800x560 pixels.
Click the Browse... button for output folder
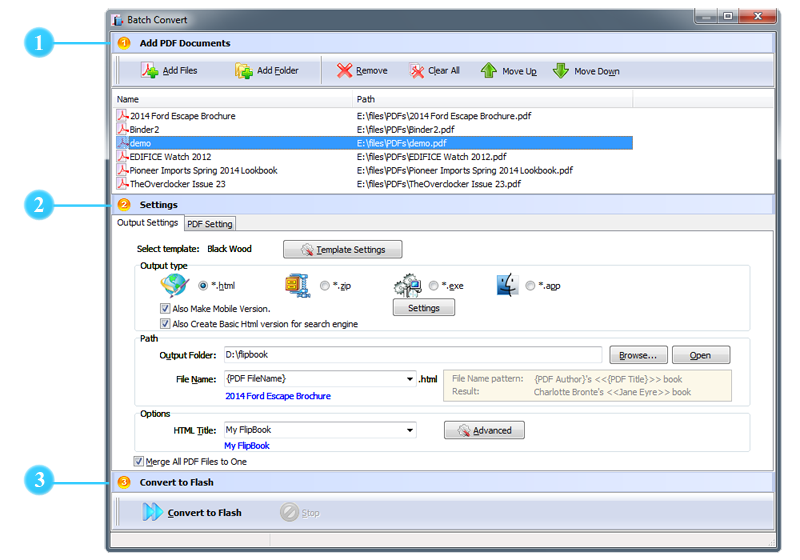tap(637, 355)
